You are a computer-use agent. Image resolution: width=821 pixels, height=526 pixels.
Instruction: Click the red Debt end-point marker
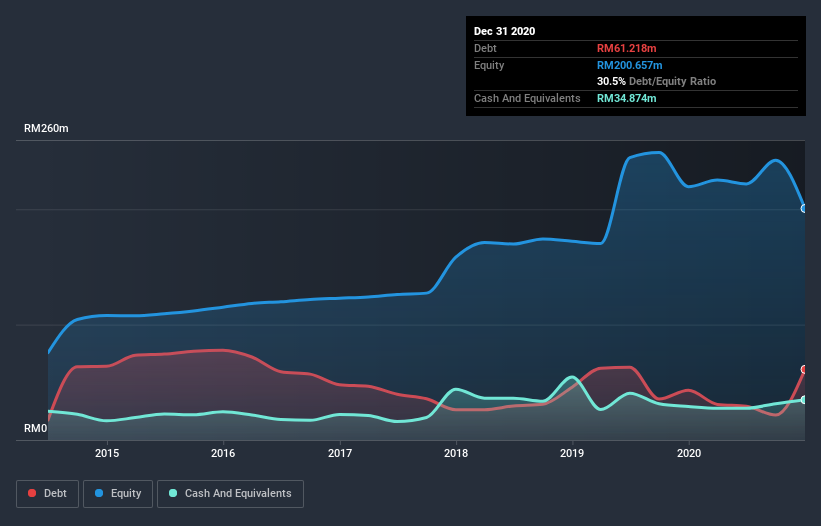click(804, 370)
